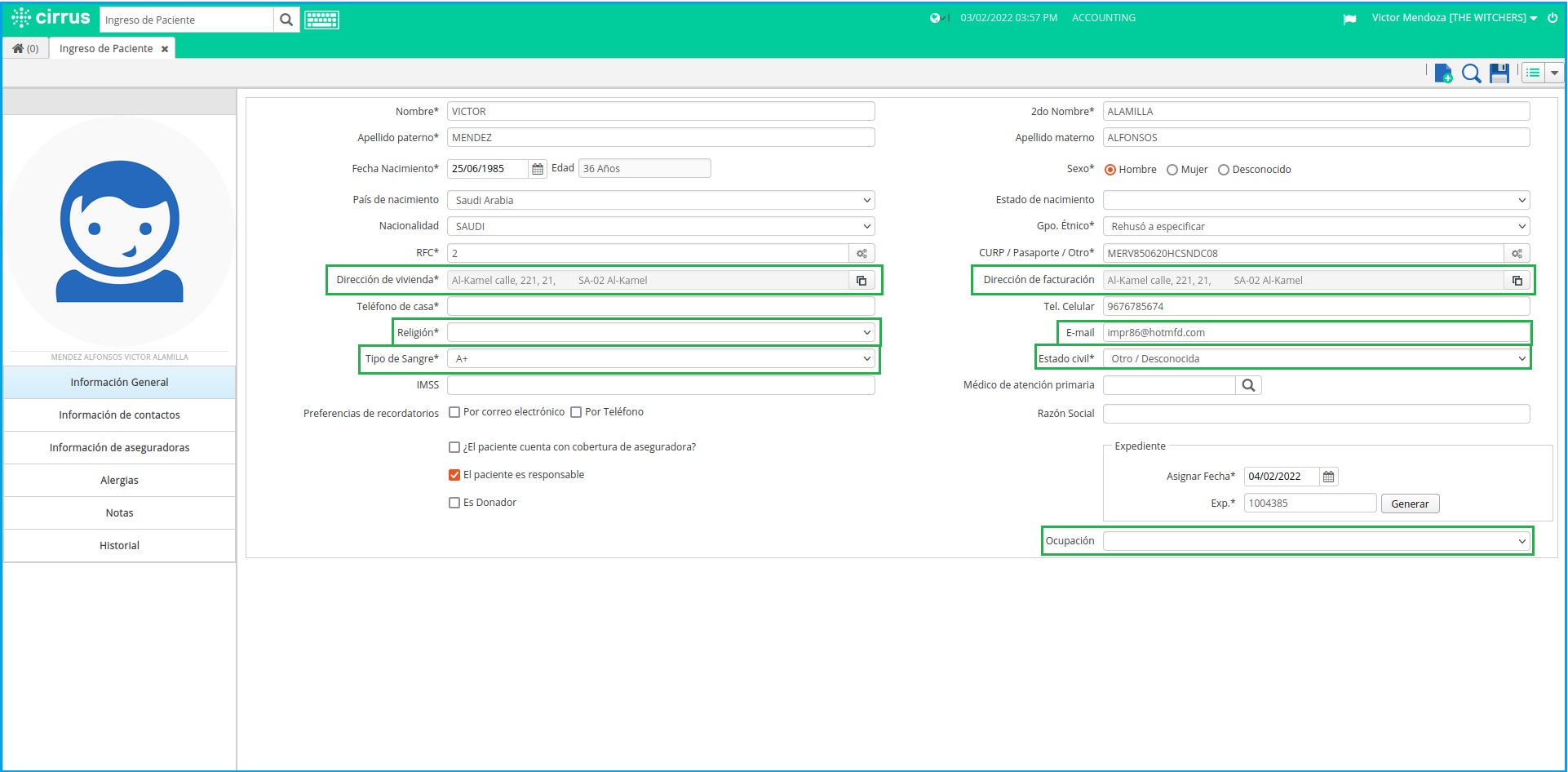This screenshot has width=1568, height=772.
Task: Open the Tipo de Sangre dropdown
Action: coord(661,359)
